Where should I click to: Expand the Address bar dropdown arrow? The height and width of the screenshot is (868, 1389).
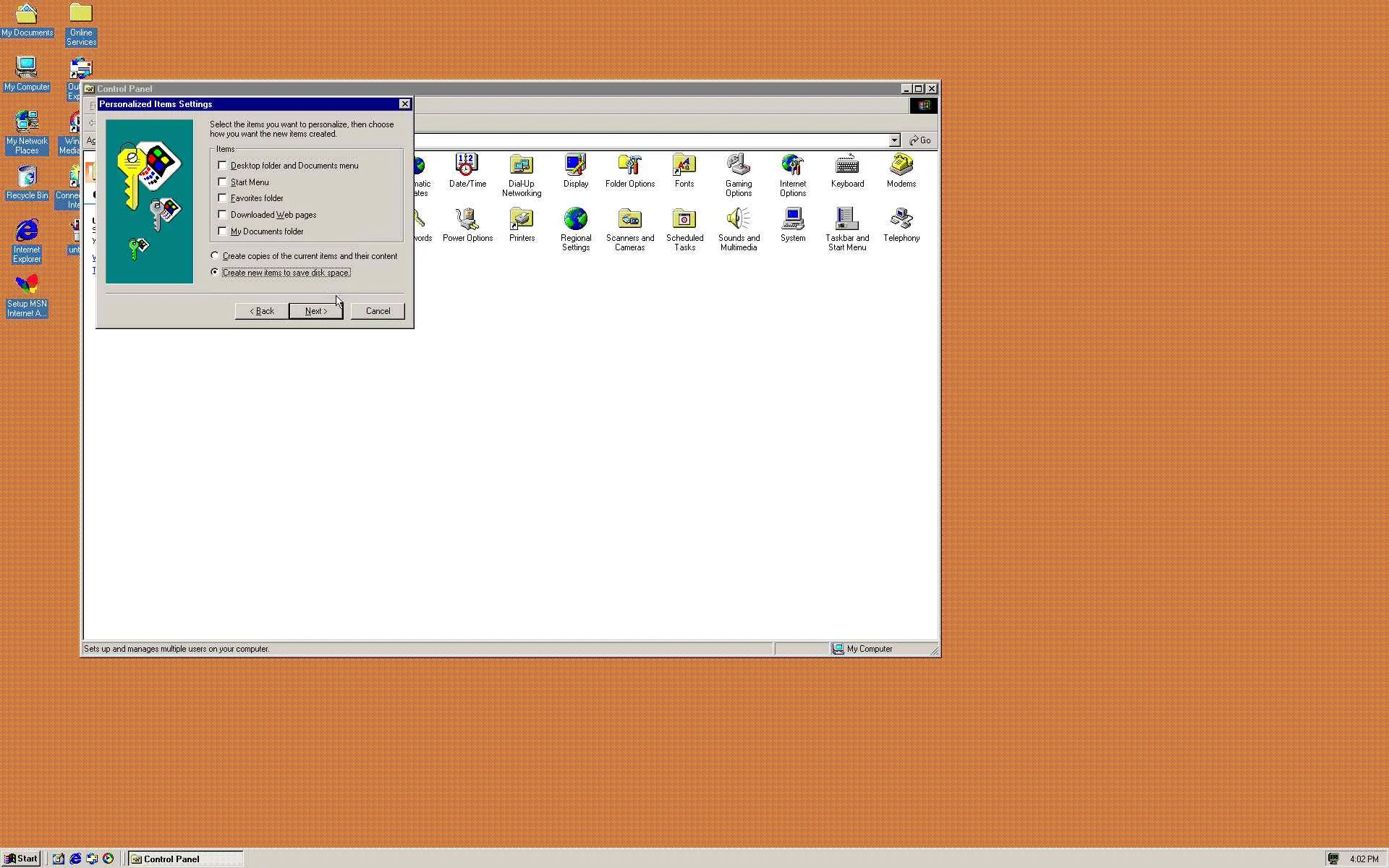894,140
